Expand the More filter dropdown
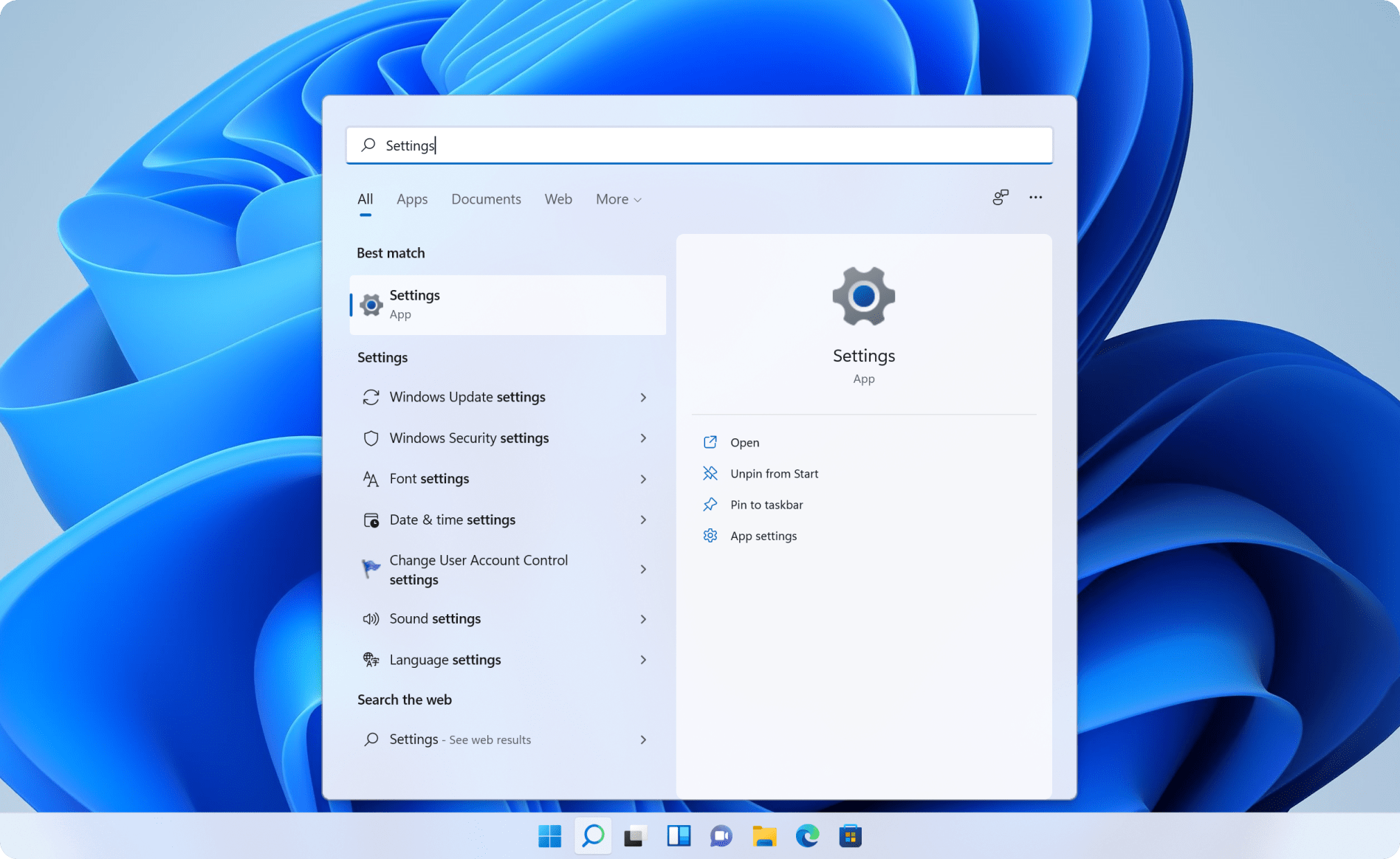1400x859 pixels. pos(618,199)
